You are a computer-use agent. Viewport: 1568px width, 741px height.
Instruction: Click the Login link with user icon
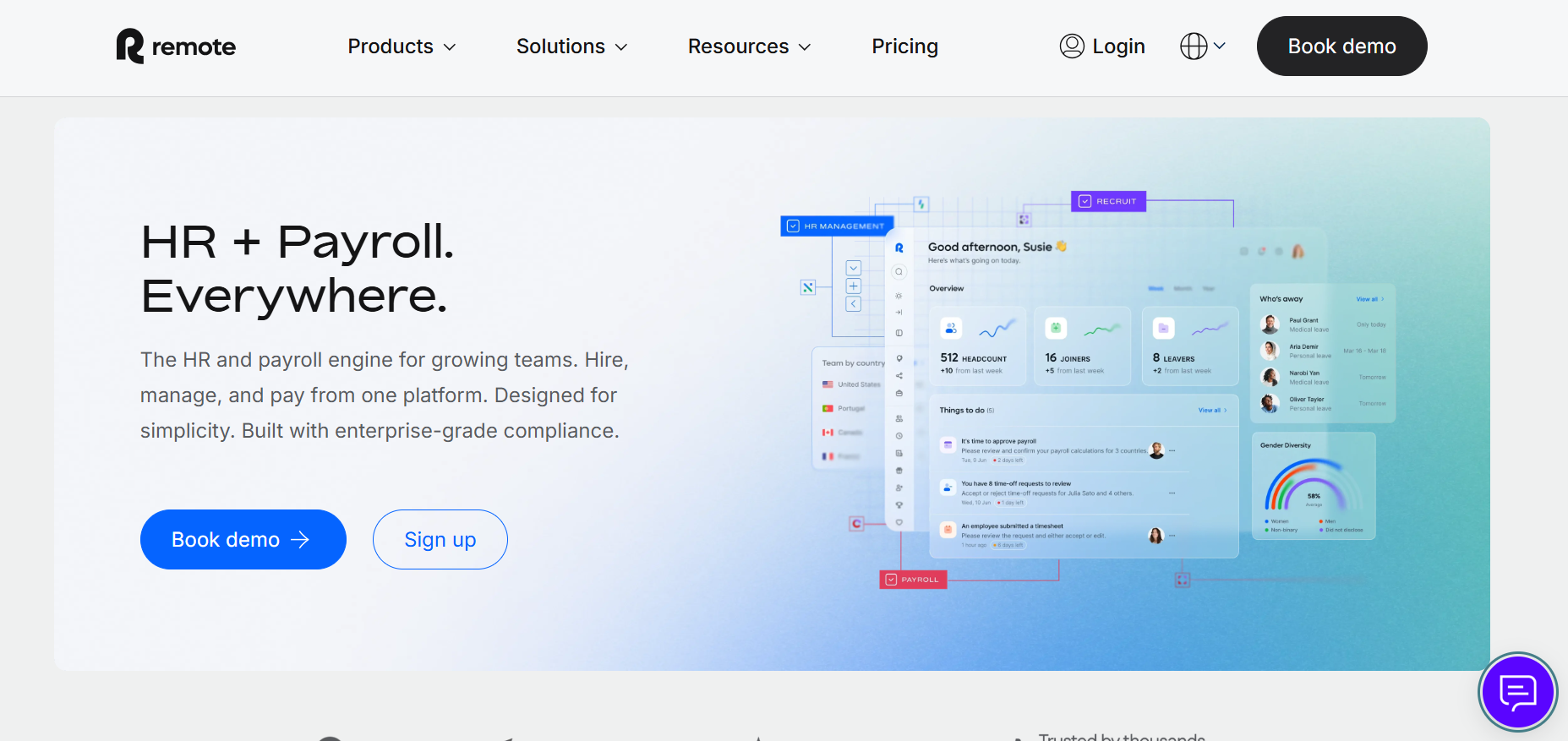tap(1102, 46)
